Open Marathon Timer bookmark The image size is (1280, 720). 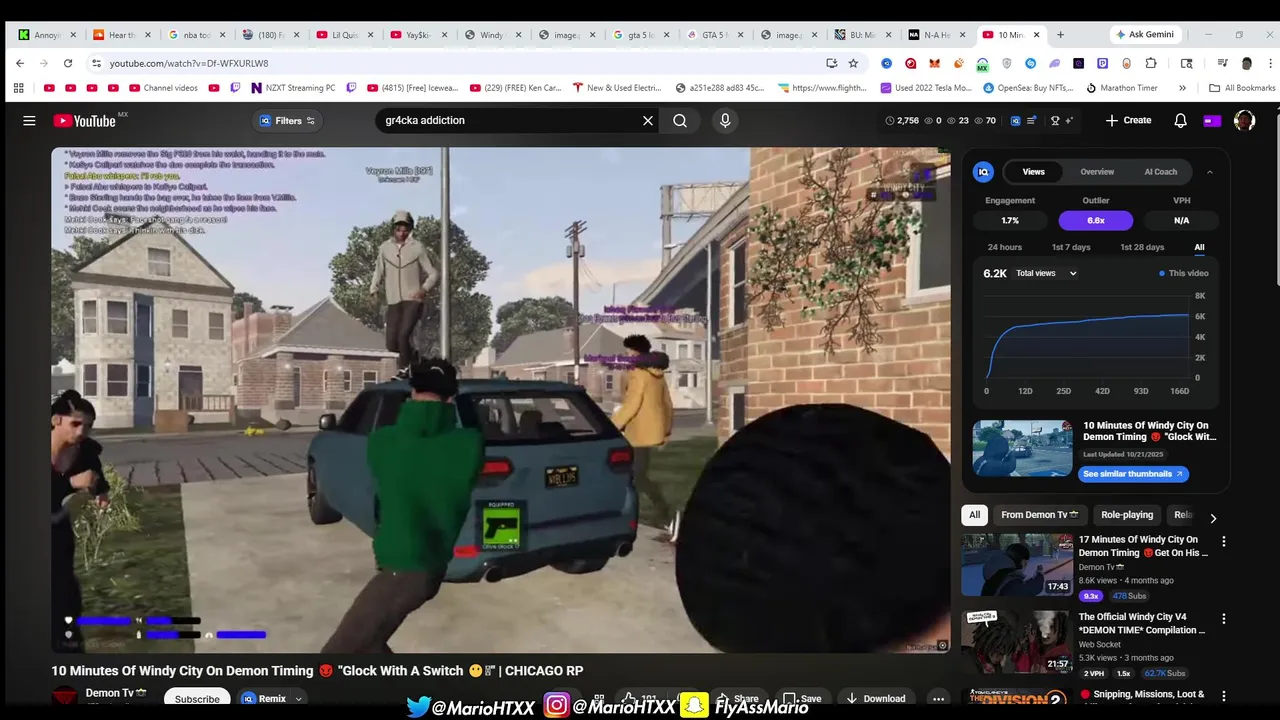1121,88
